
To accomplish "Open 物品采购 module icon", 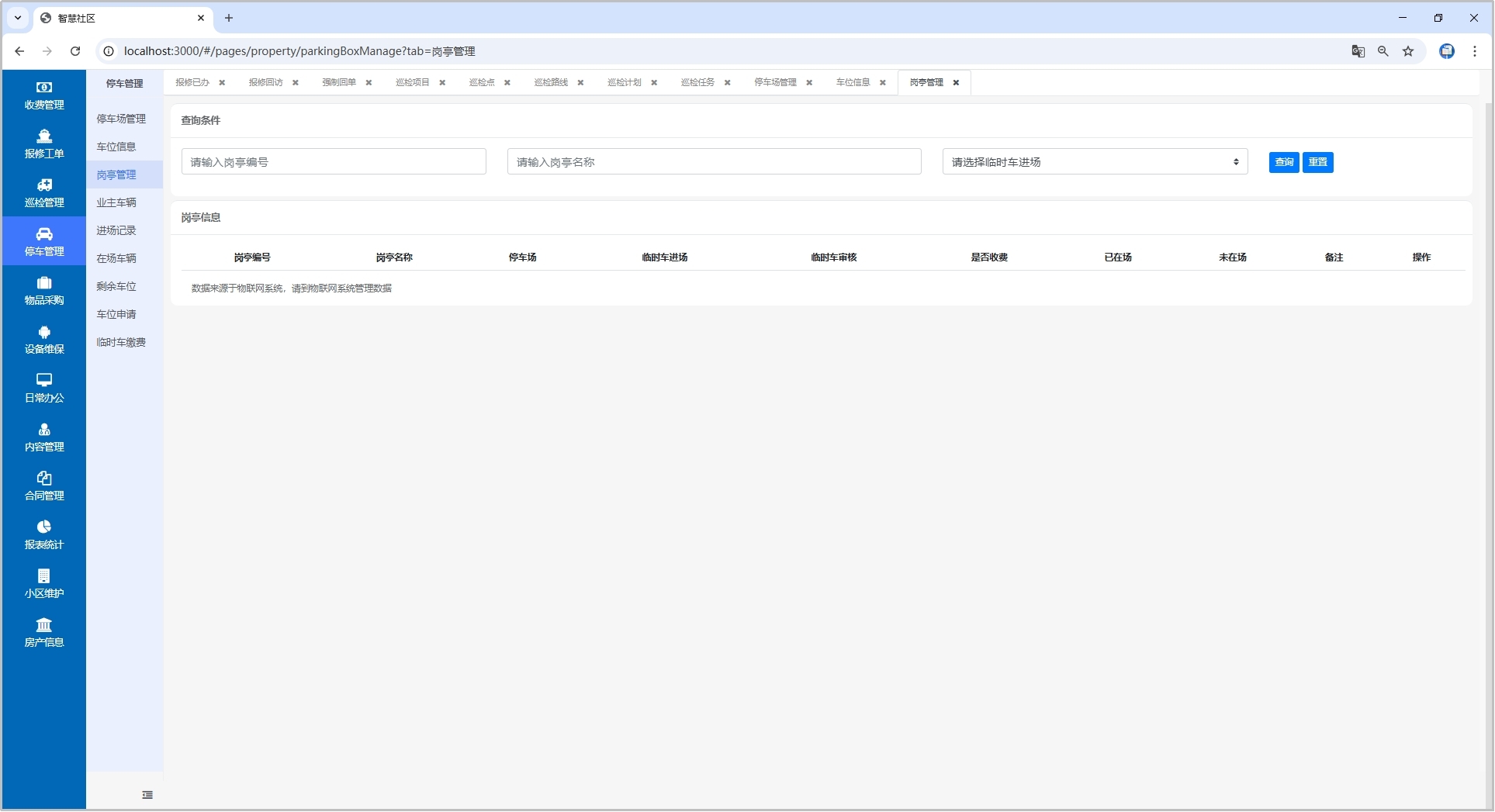I will click(x=44, y=283).
